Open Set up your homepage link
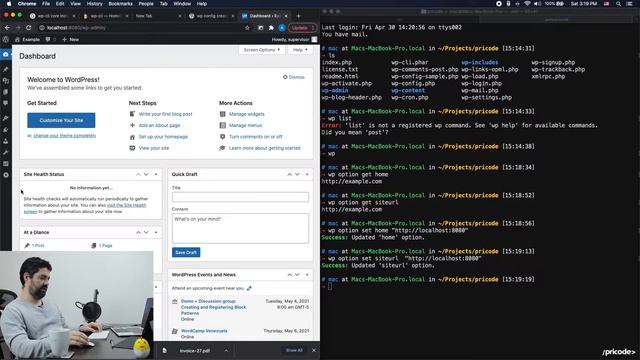 (163, 137)
